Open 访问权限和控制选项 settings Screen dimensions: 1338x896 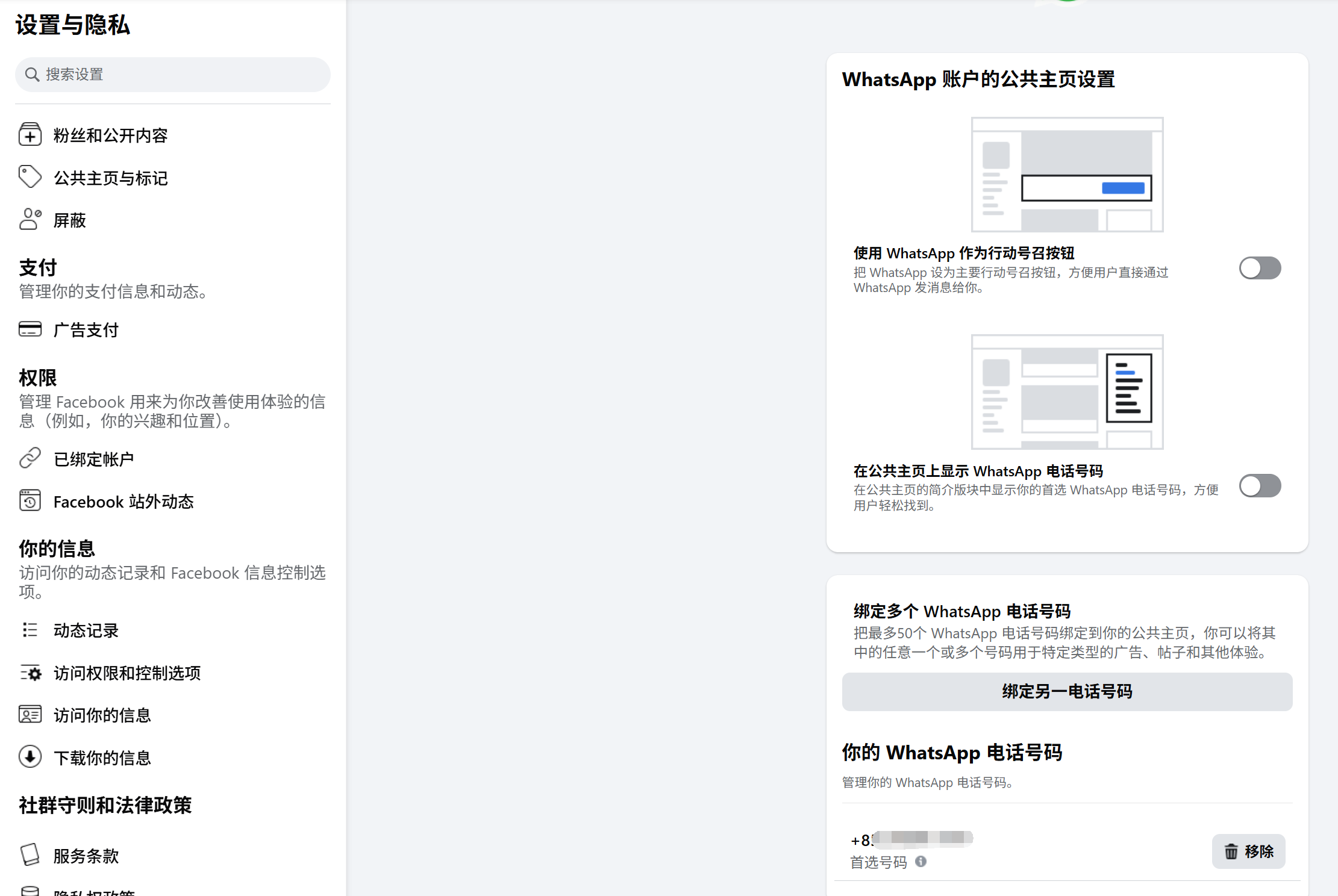point(127,673)
